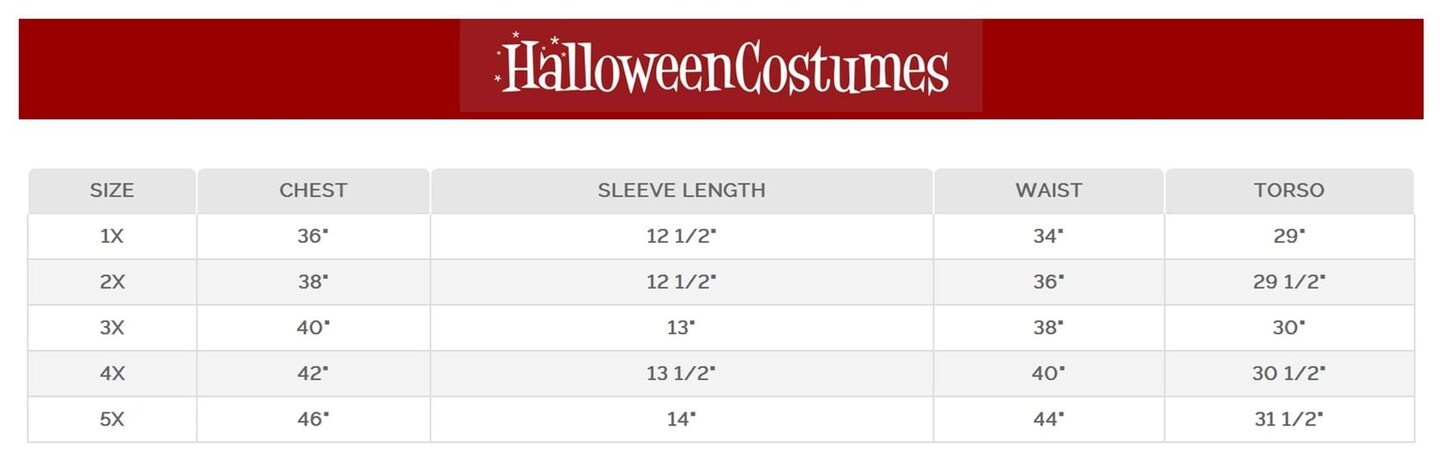Click the SIZE column header
The height and width of the screenshot is (470, 1440).
click(x=112, y=190)
